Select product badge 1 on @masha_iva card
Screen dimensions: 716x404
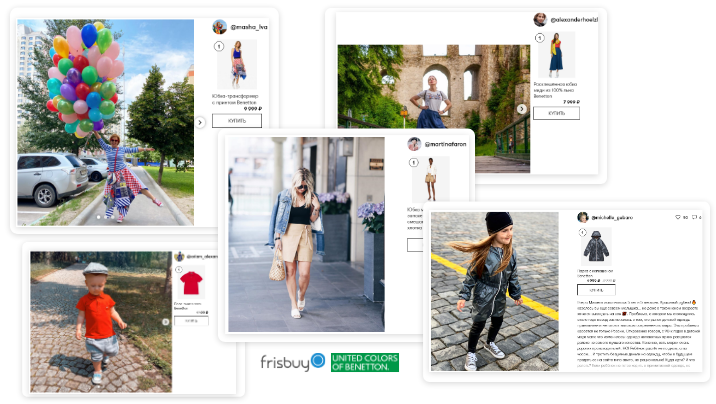point(219,46)
